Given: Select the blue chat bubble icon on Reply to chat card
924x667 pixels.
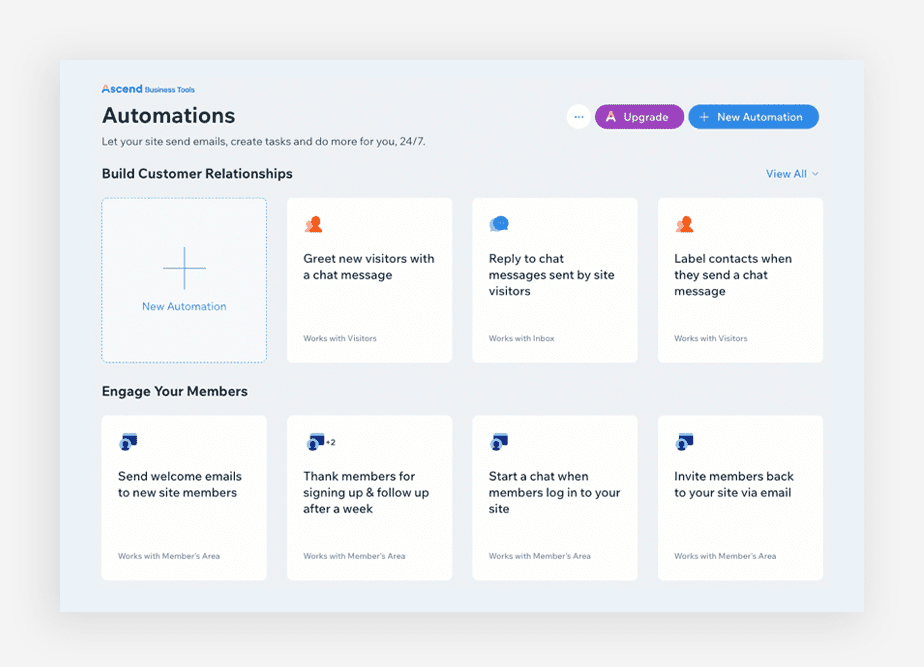Looking at the screenshot, I should click(498, 223).
